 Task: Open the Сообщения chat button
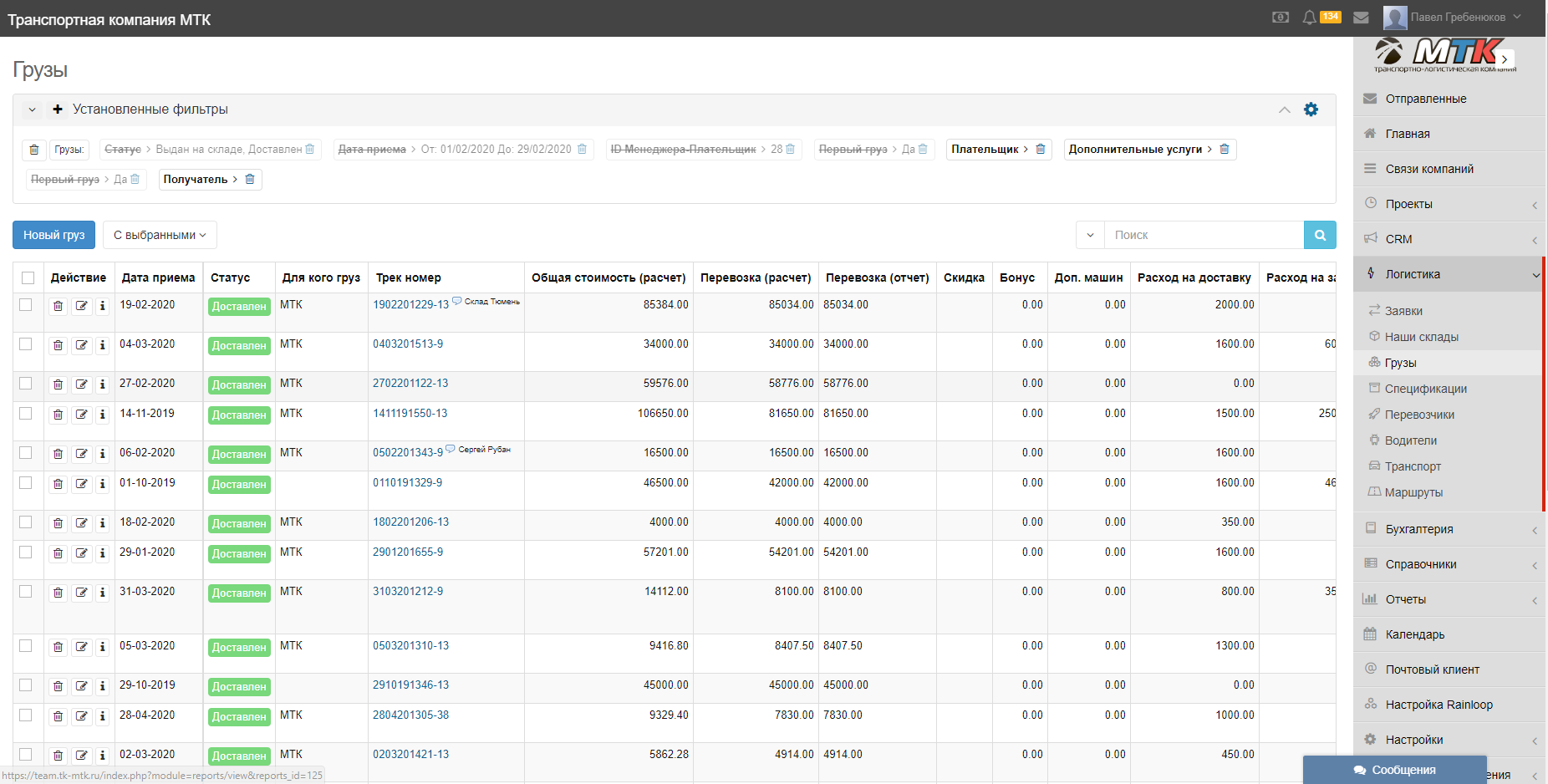click(x=1394, y=770)
